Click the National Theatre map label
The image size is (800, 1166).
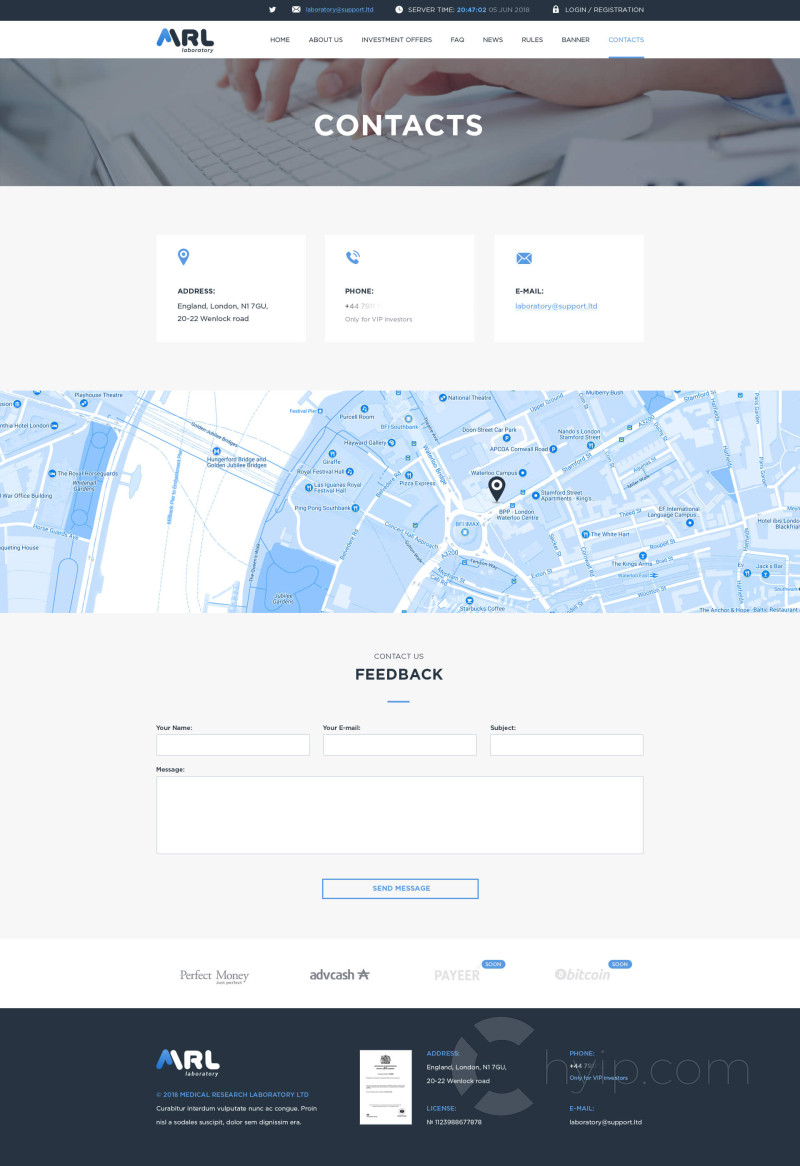pos(469,398)
